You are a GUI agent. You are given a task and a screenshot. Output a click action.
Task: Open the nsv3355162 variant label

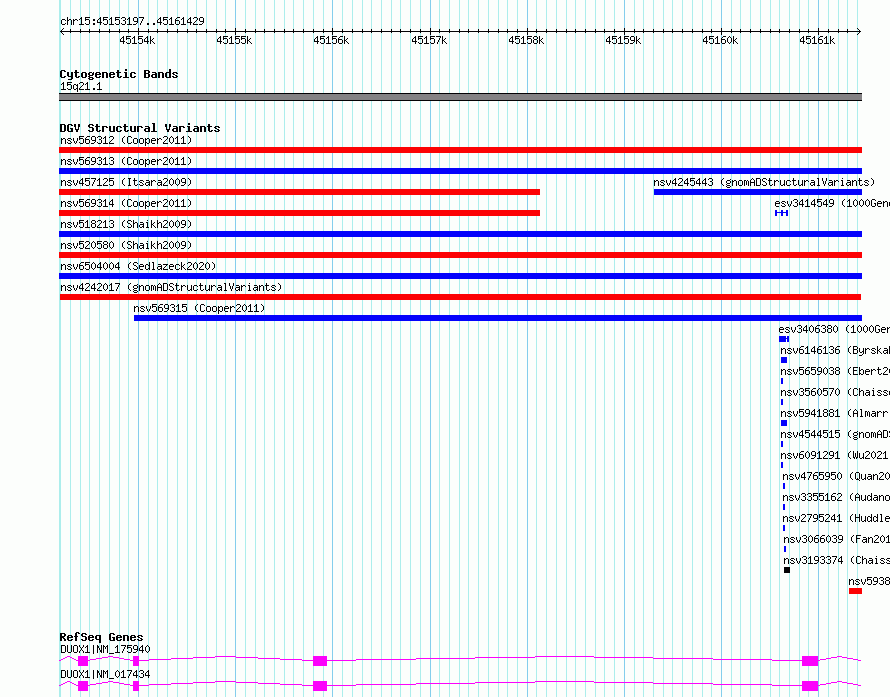tap(836, 497)
